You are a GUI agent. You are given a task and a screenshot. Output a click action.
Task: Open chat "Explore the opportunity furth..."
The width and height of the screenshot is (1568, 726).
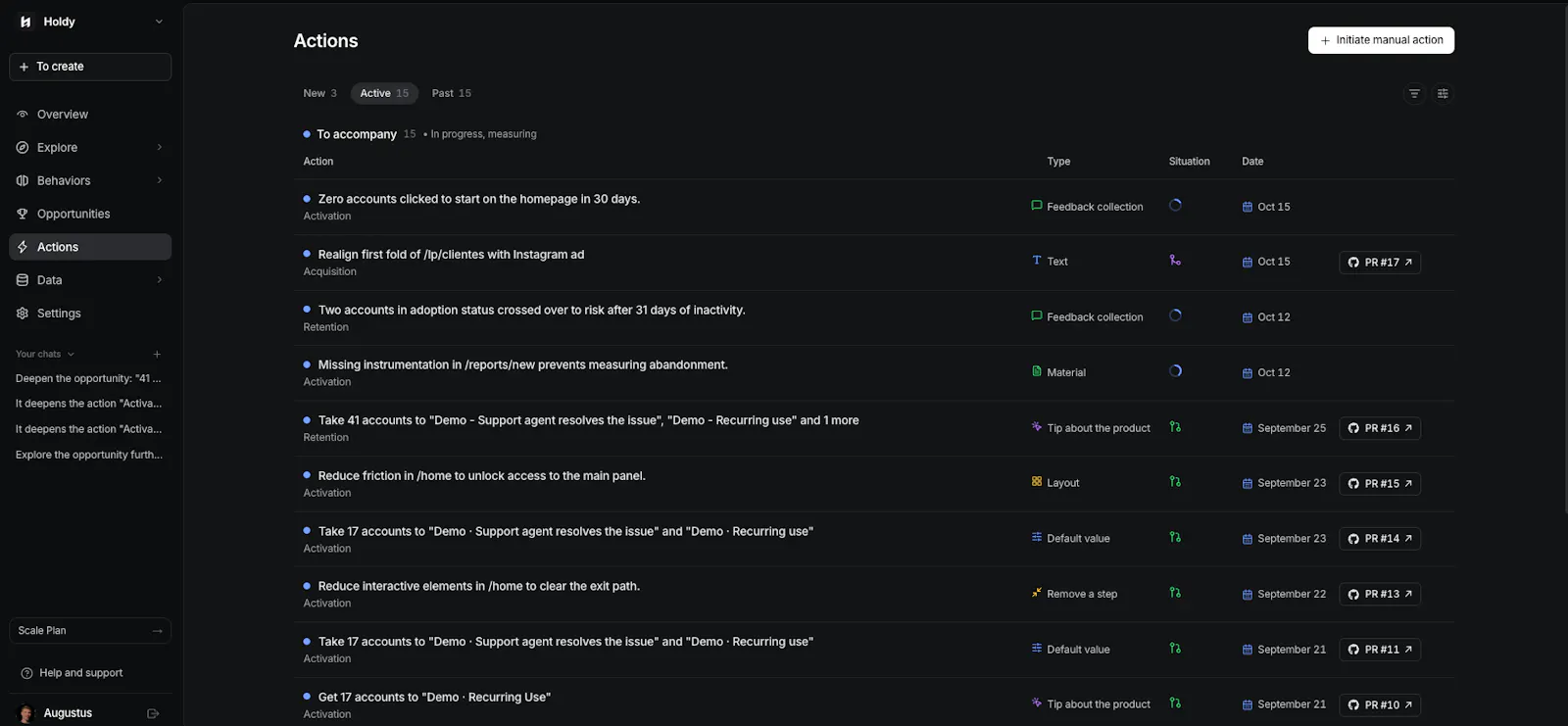tap(89, 455)
